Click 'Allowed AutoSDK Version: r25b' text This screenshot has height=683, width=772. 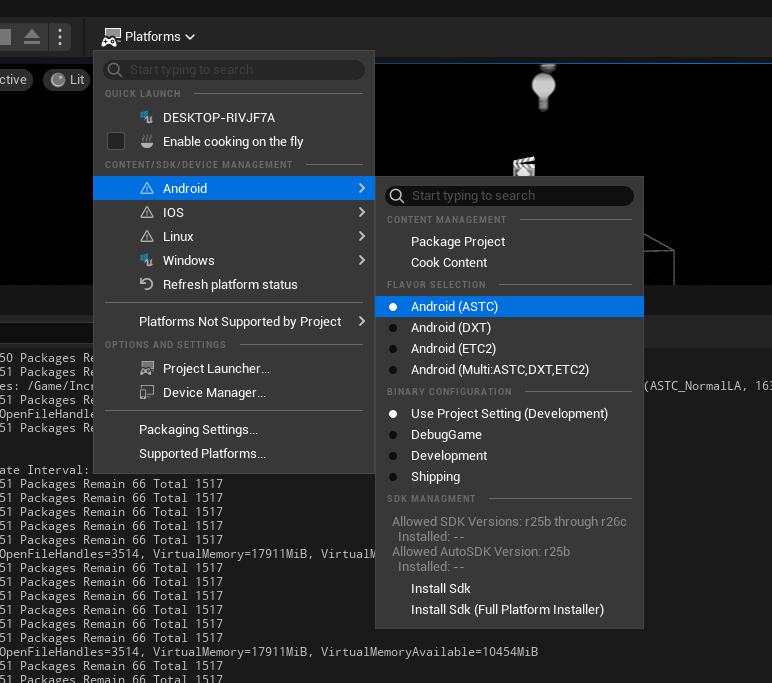pyautogui.click(x=481, y=552)
